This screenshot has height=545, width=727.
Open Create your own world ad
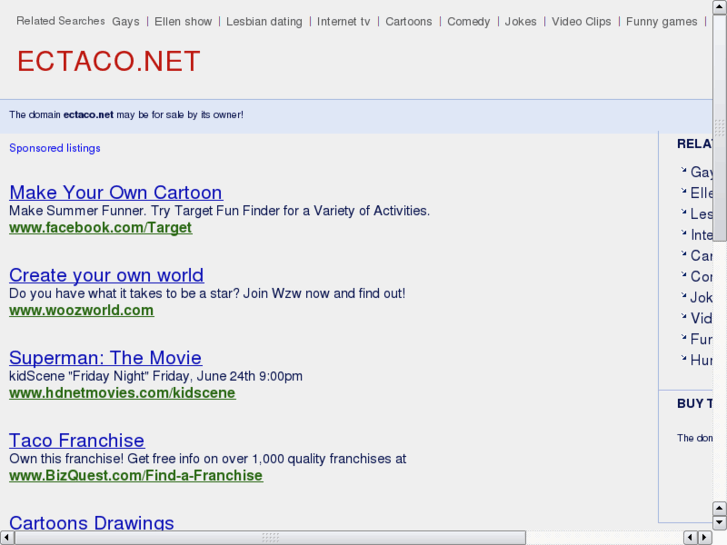pyautogui.click(x=106, y=275)
